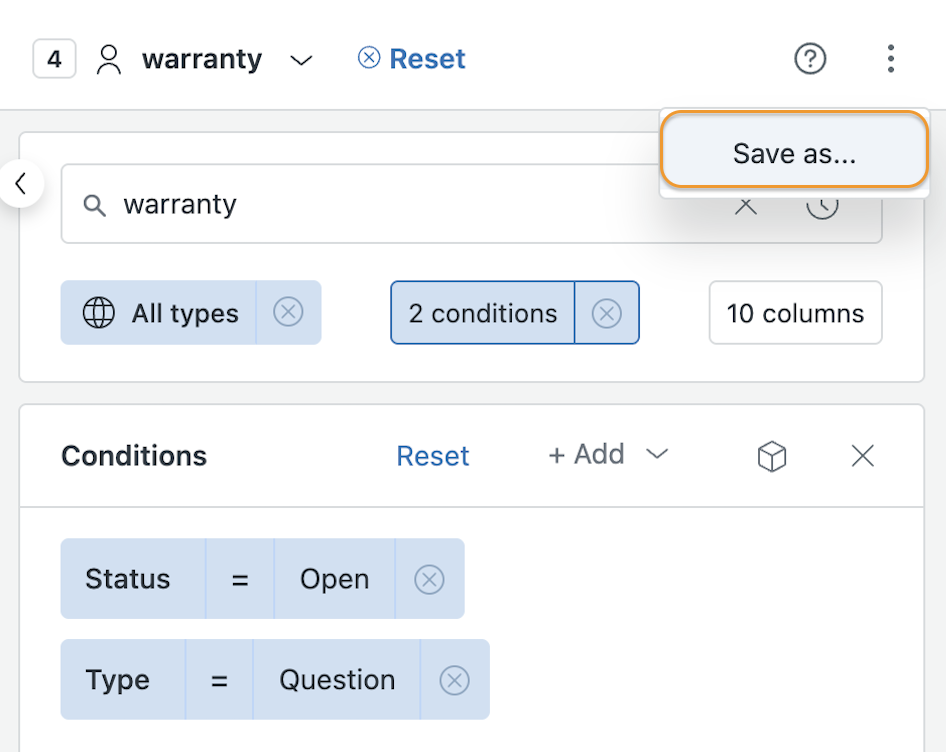Remove the Type equals Question condition

click(x=454, y=680)
